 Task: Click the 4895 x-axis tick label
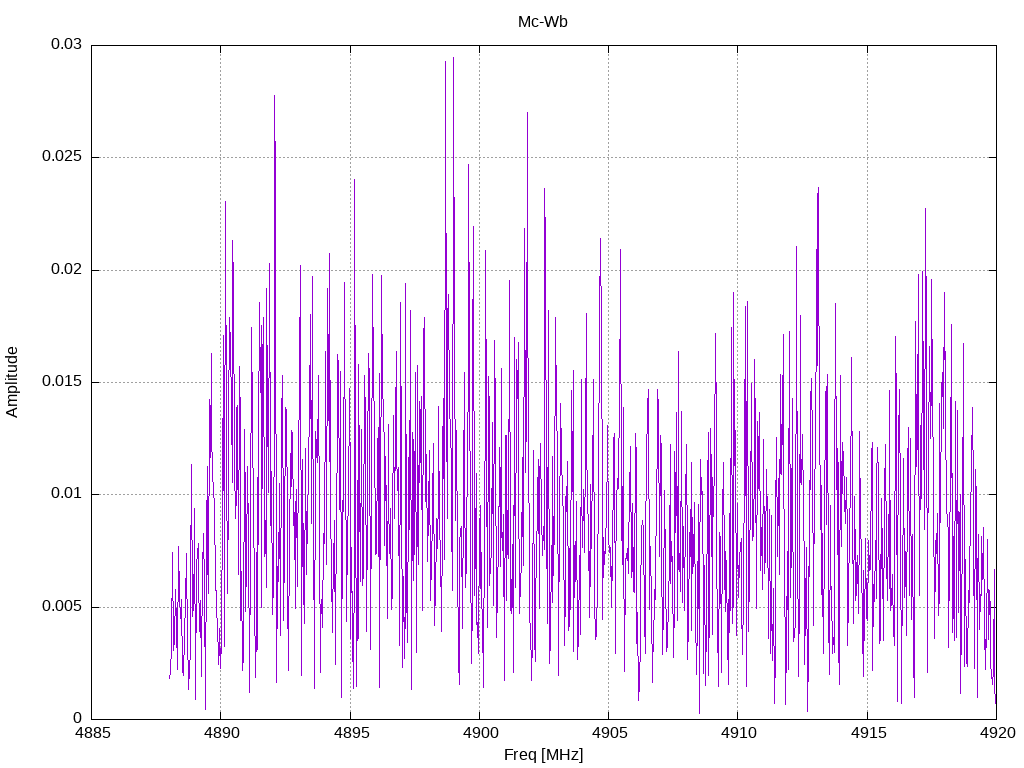click(x=351, y=733)
